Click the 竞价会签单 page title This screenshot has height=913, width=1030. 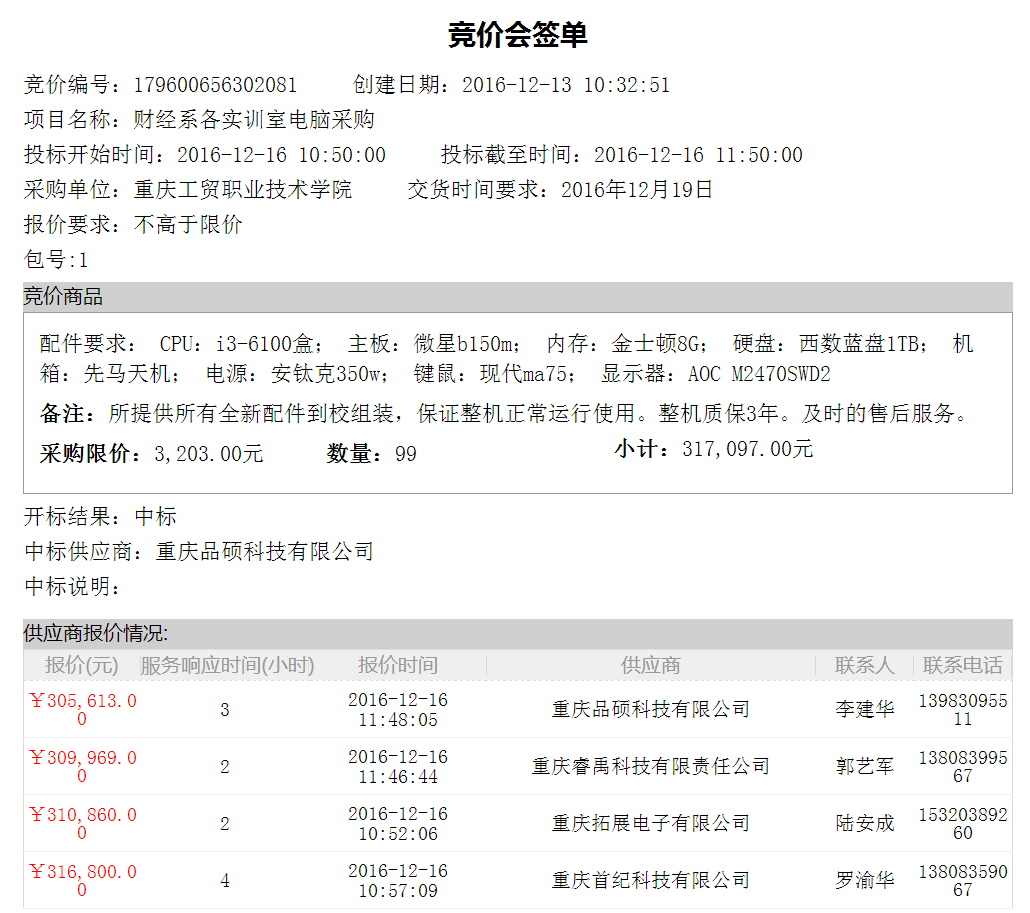[x=517, y=35]
